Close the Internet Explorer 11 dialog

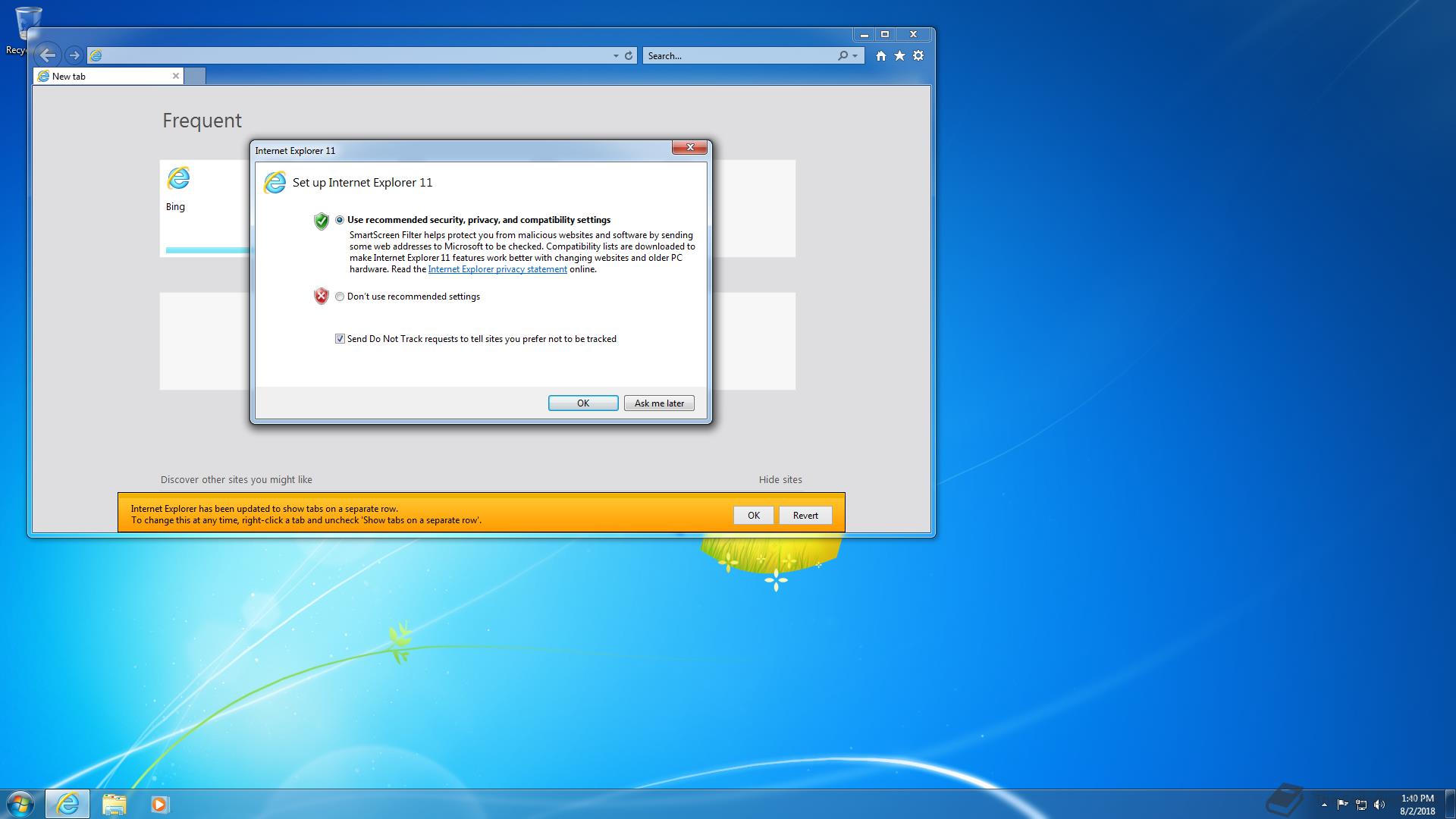tap(690, 148)
